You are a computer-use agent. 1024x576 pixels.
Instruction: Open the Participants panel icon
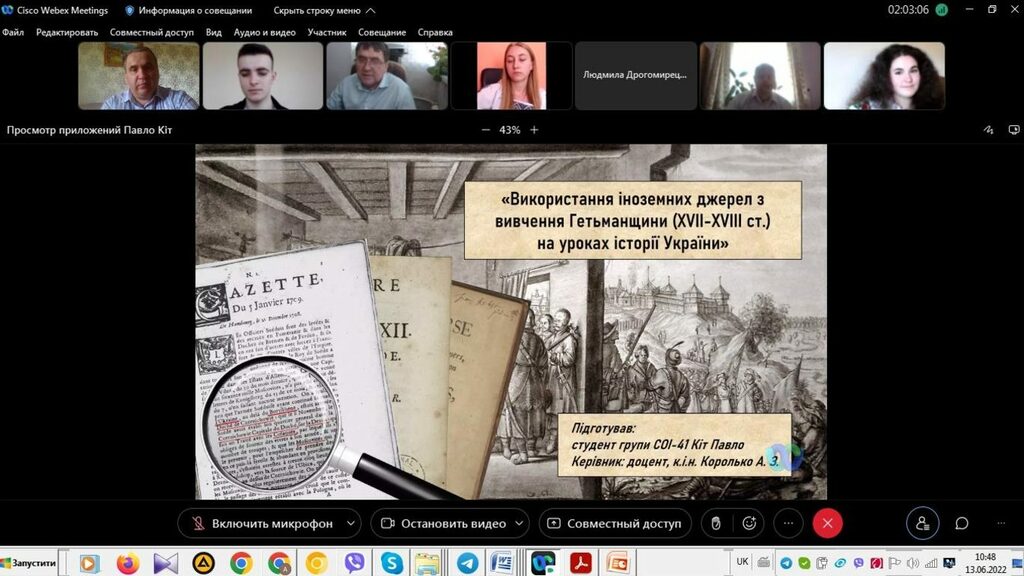tap(922, 523)
